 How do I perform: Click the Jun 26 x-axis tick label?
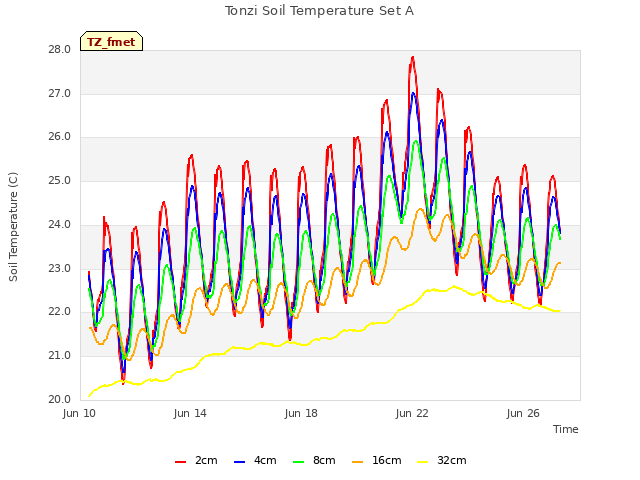click(x=523, y=413)
